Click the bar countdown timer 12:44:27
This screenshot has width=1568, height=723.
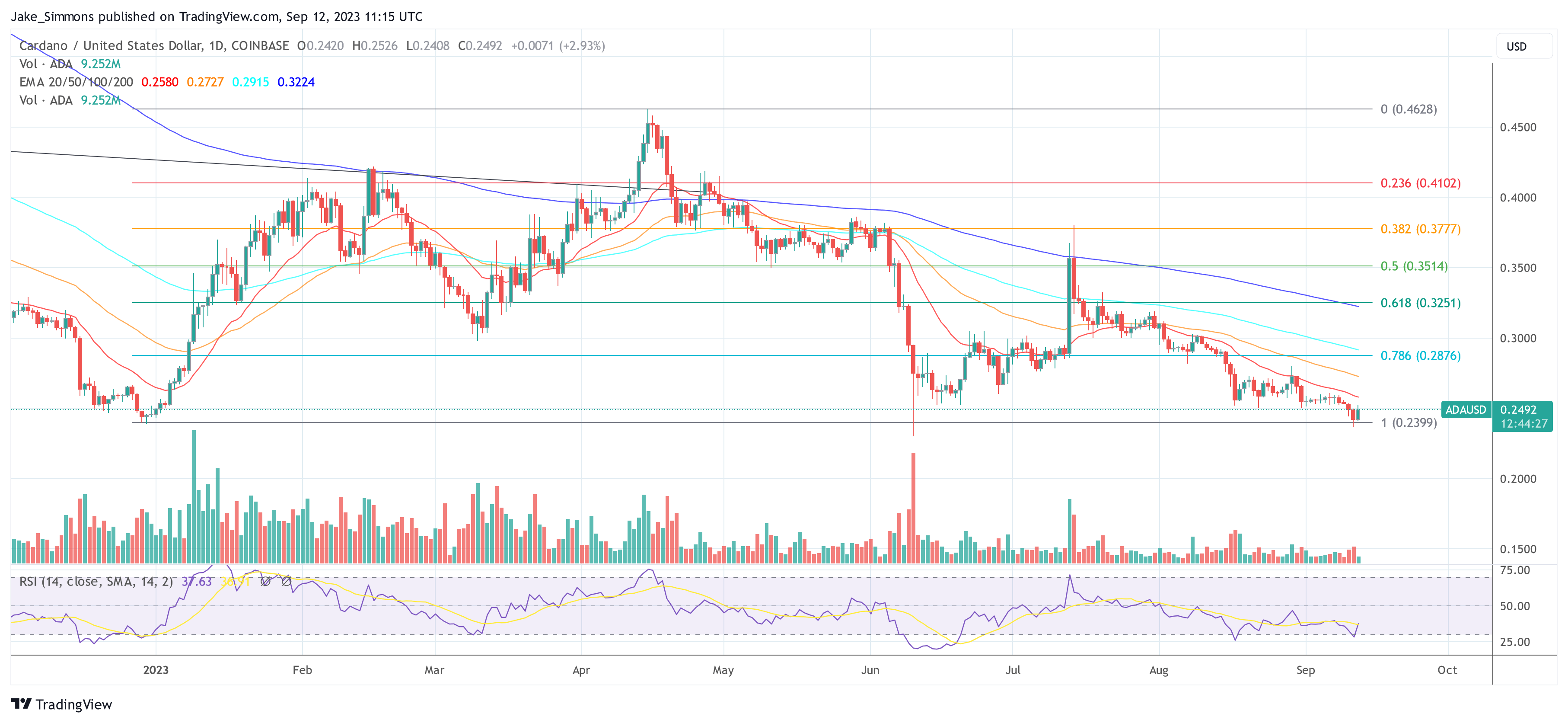pyautogui.click(x=1523, y=424)
